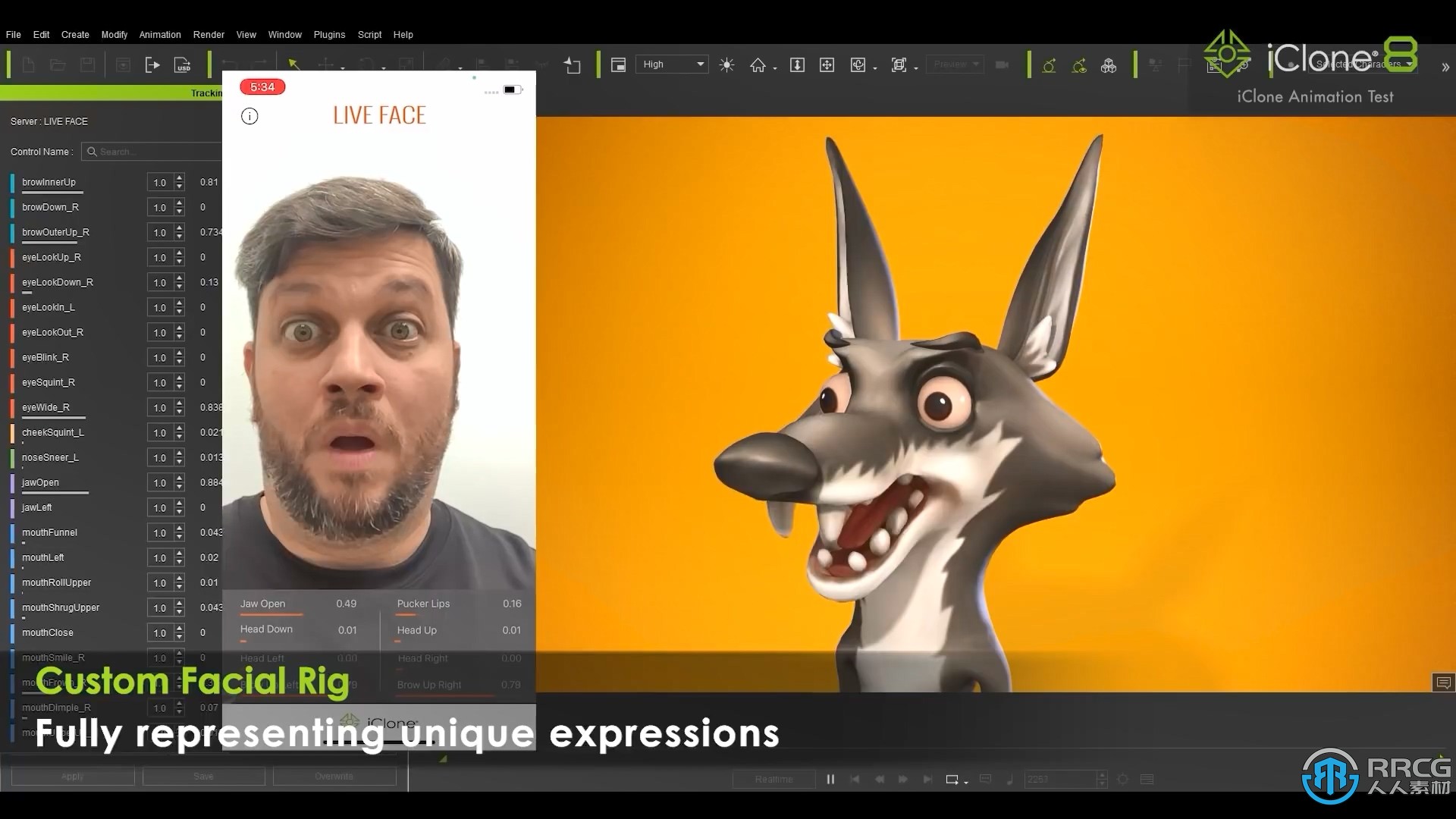Click the High quality dropdown selector
The width and height of the screenshot is (1456, 819).
point(672,64)
